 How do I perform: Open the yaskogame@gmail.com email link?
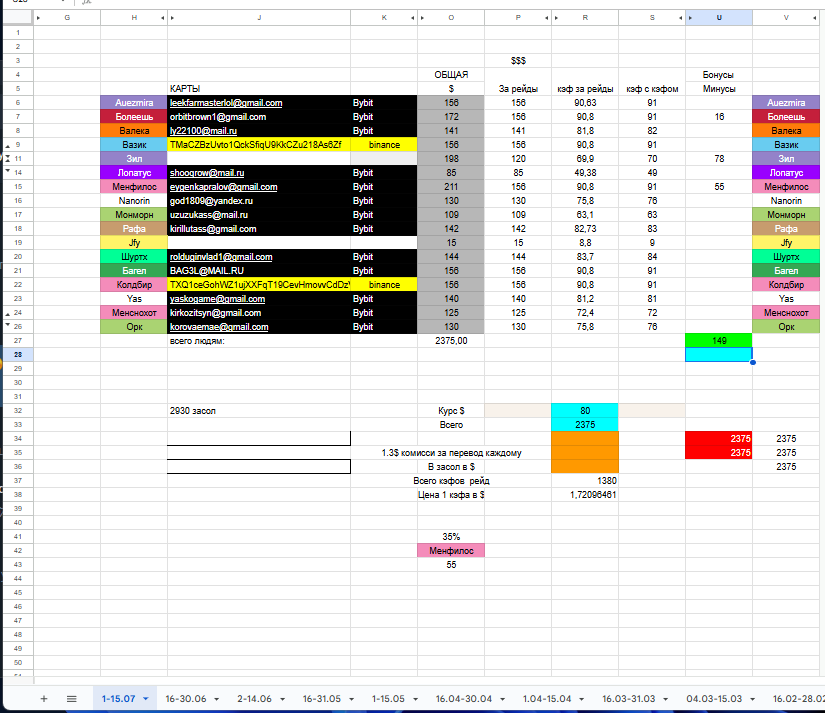pyautogui.click(x=217, y=299)
